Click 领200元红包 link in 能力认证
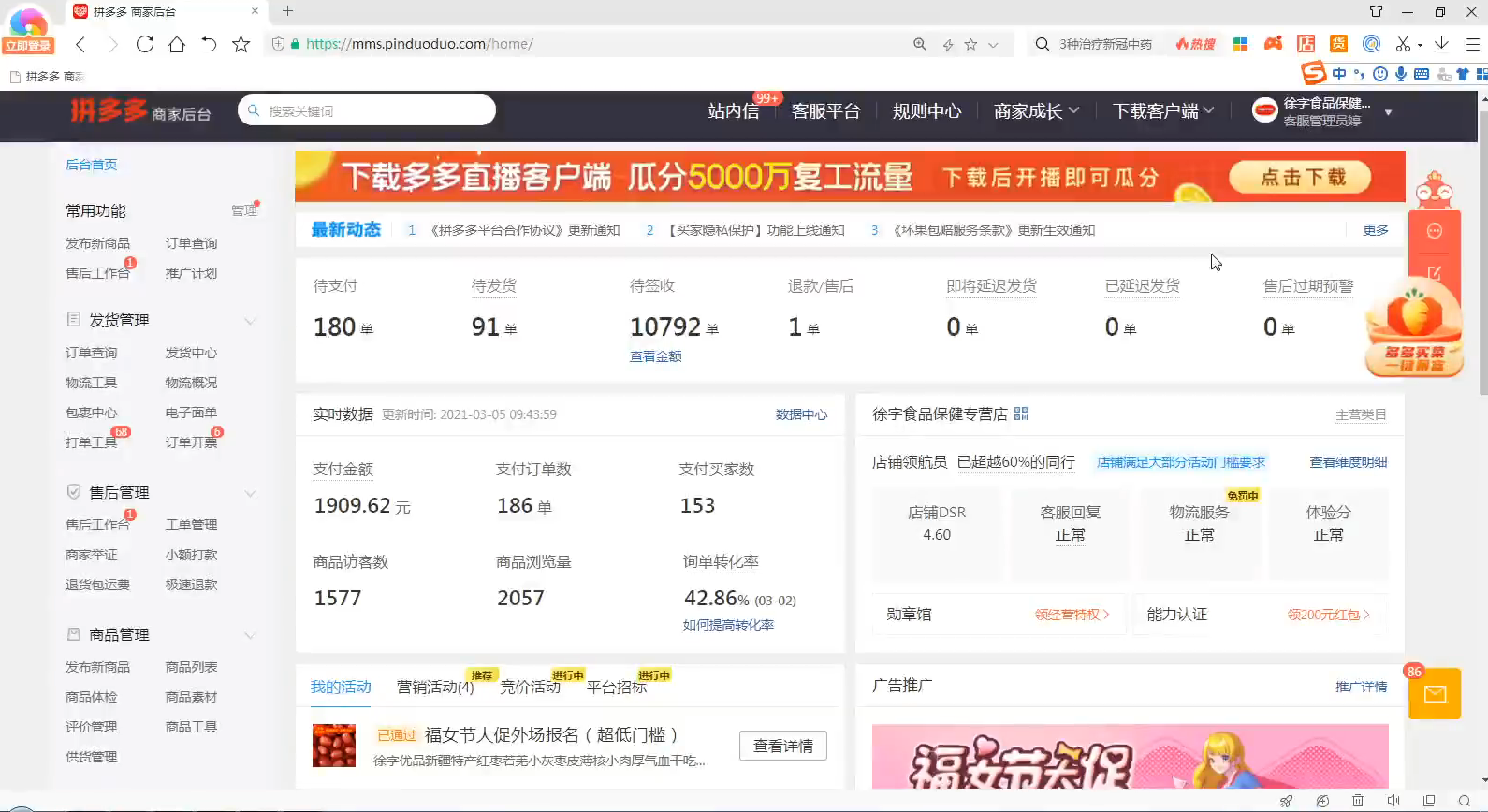This screenshot has height=812, width=1488. (x=1328, y=615)
